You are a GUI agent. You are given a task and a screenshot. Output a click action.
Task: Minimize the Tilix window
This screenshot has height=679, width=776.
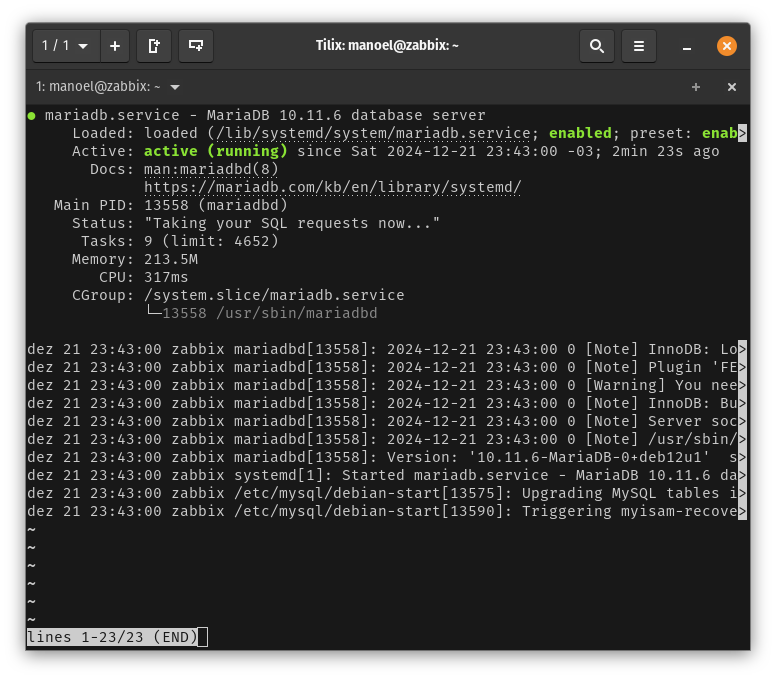[x=687, y=47]
